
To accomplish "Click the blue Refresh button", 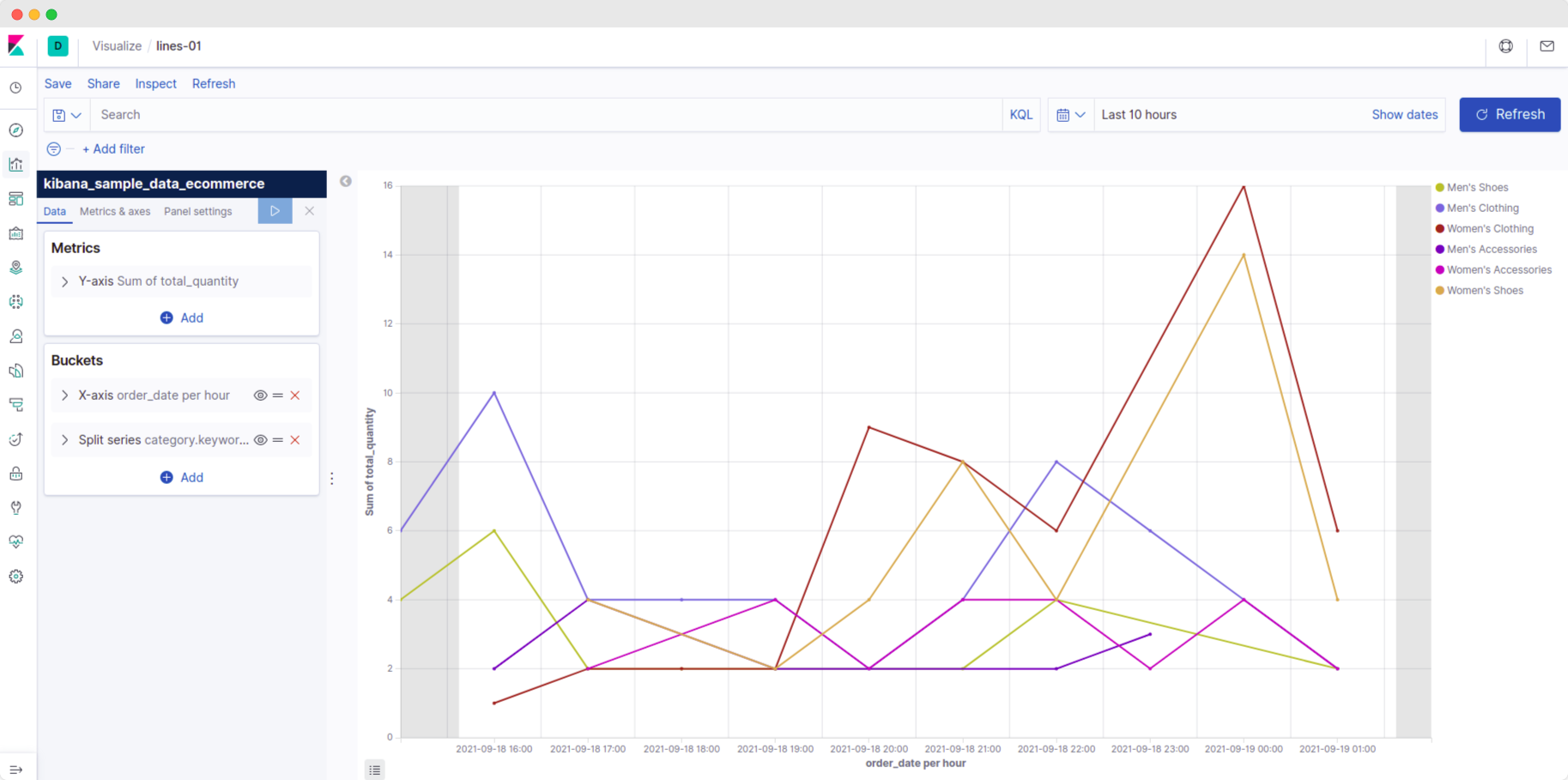I will pos(1510,115).
